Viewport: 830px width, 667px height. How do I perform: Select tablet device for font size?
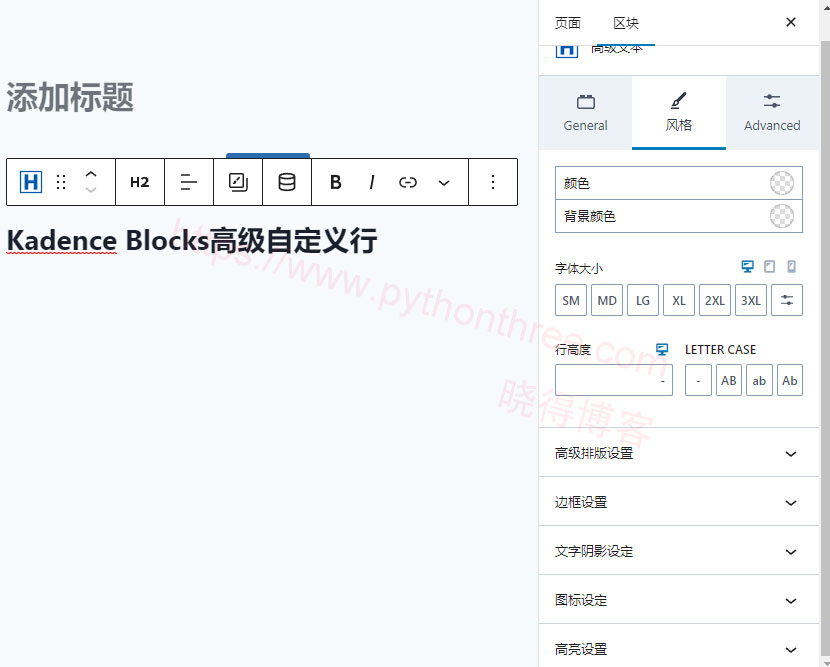(x=769, y=267)
